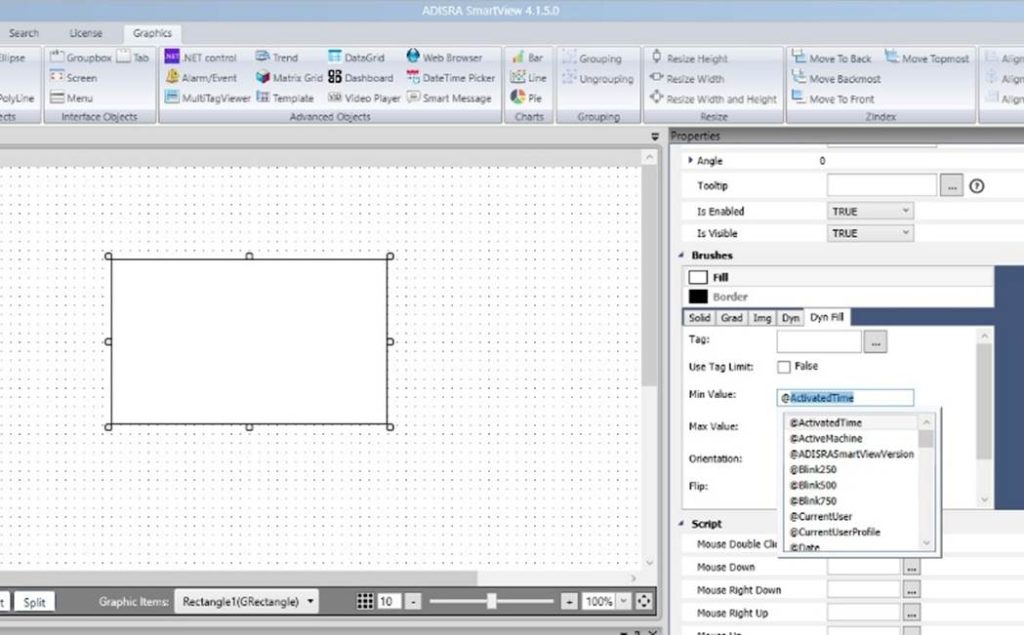Insert a Web Browser object
Image resolution: width=1024 pixels, height=635 pixels.
[x=444, y=58]
